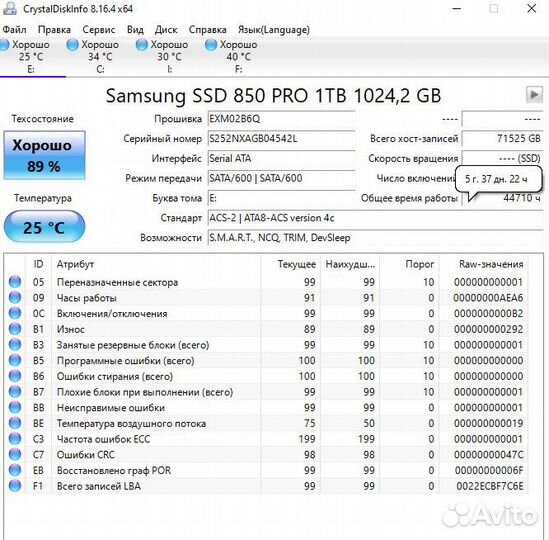Click the features field S.M.A.R.T., NCQ, TRIM, DevSleep

pos(375,238)
